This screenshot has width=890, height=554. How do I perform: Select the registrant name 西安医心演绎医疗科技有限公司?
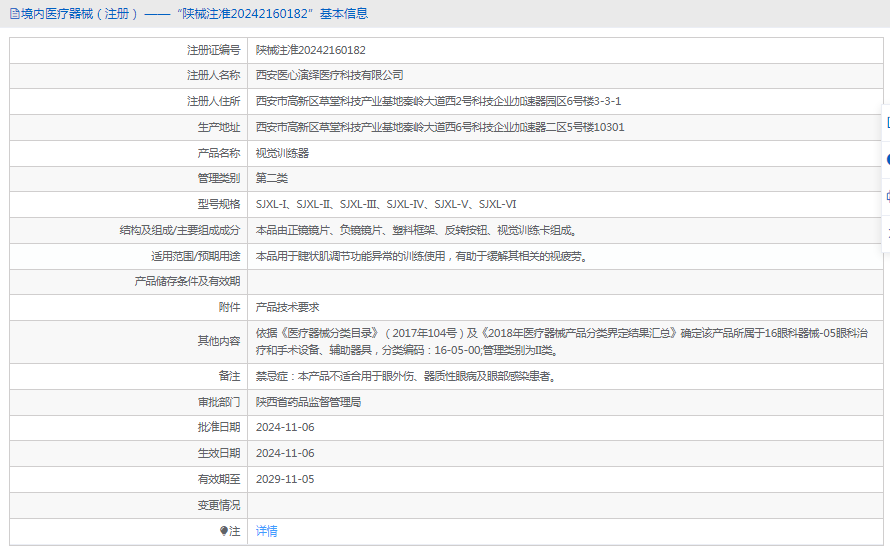click(x=329, y=75)
